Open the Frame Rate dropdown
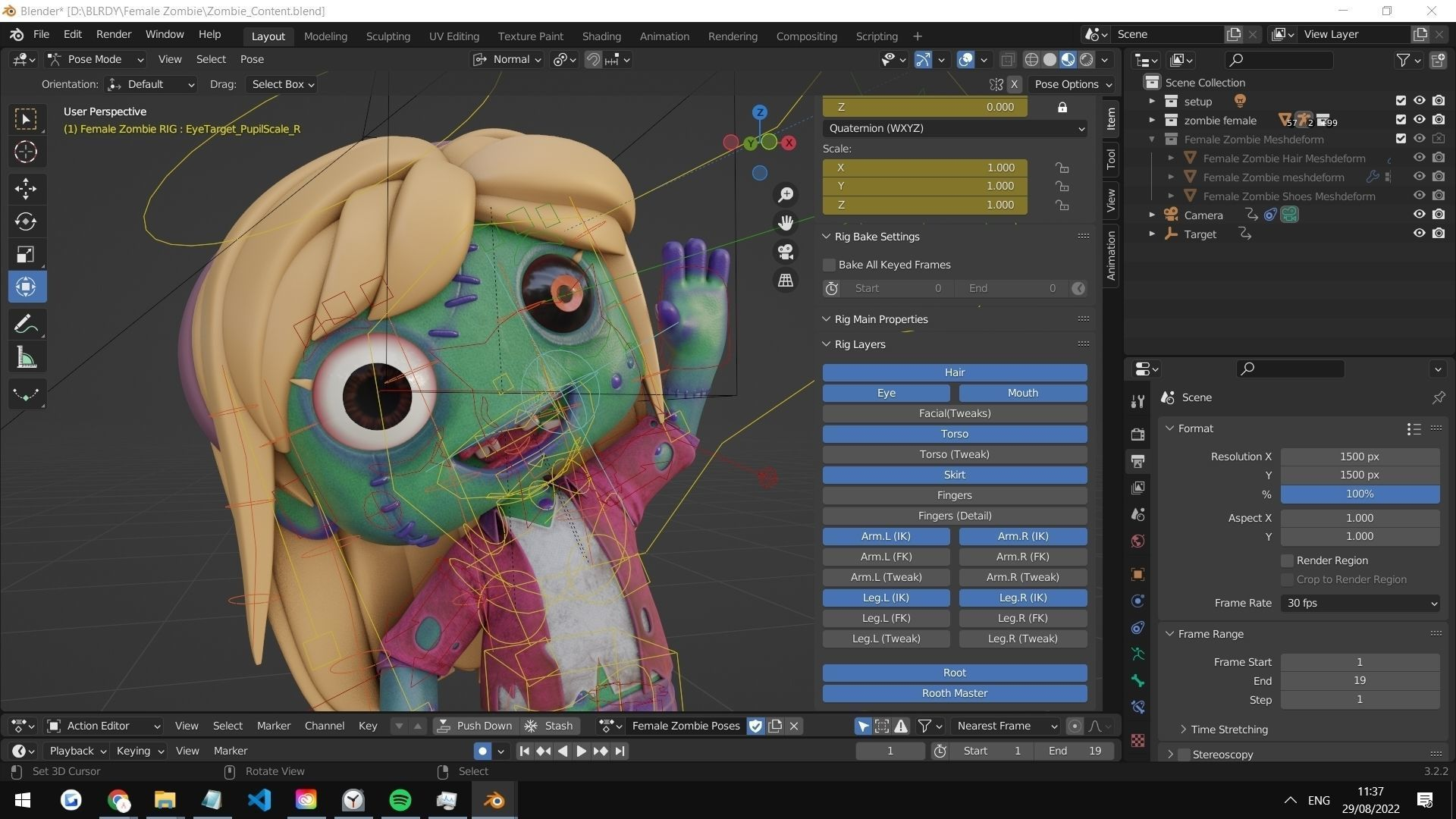Screen dimensions: 1456x819 pyautogui.click(x=1360, y=603)
